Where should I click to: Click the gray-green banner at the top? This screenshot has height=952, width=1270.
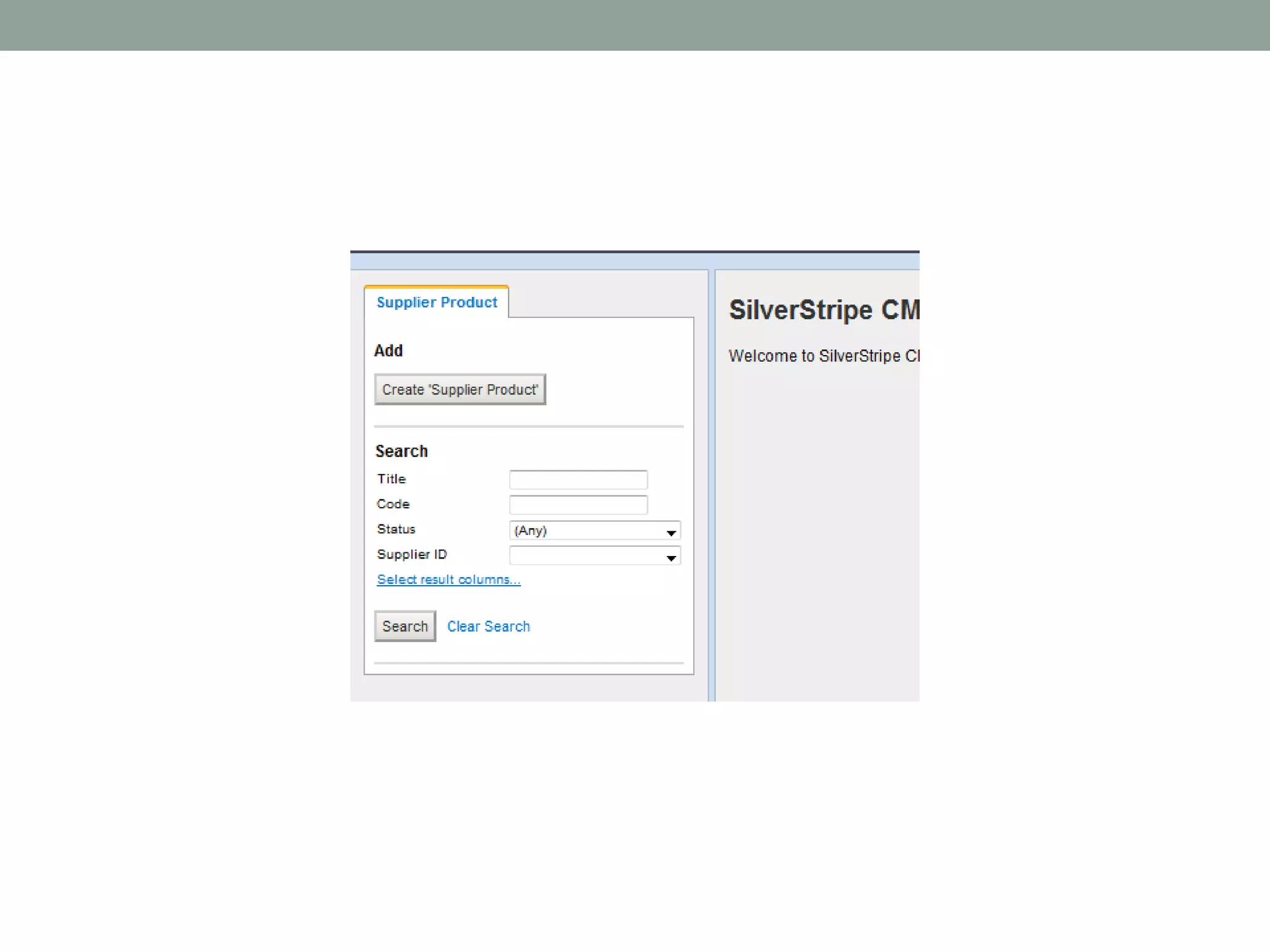click(635, 25)
